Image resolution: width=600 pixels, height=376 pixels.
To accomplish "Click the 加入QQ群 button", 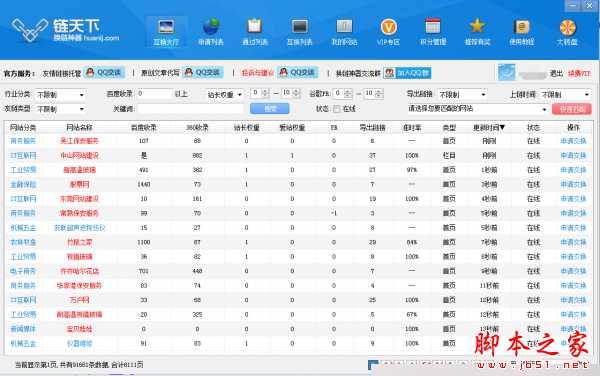I will point(407,73).
